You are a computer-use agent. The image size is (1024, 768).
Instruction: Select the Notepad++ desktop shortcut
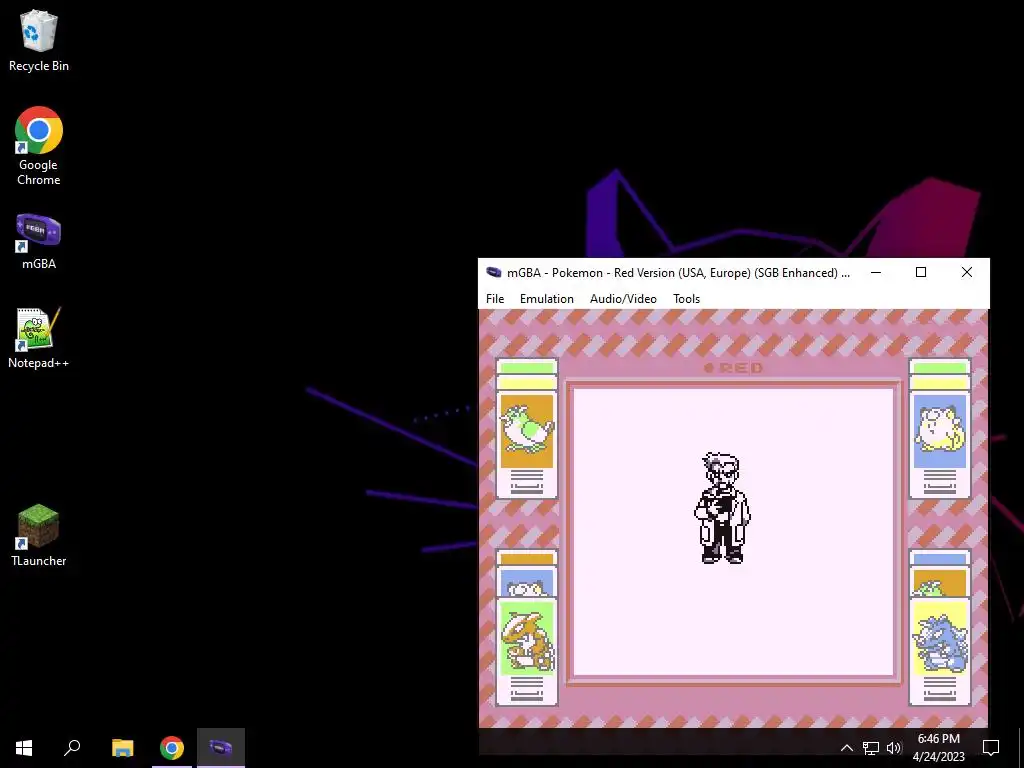point(39,338)
